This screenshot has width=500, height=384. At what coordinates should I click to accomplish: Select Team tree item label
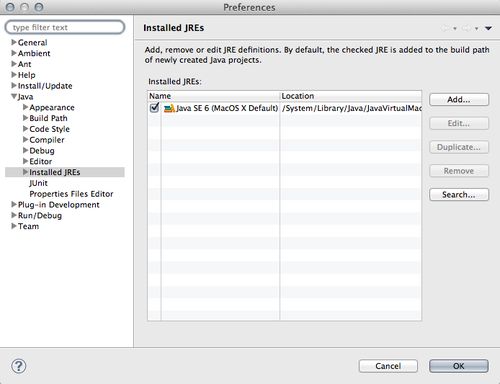tap(28, 226)
